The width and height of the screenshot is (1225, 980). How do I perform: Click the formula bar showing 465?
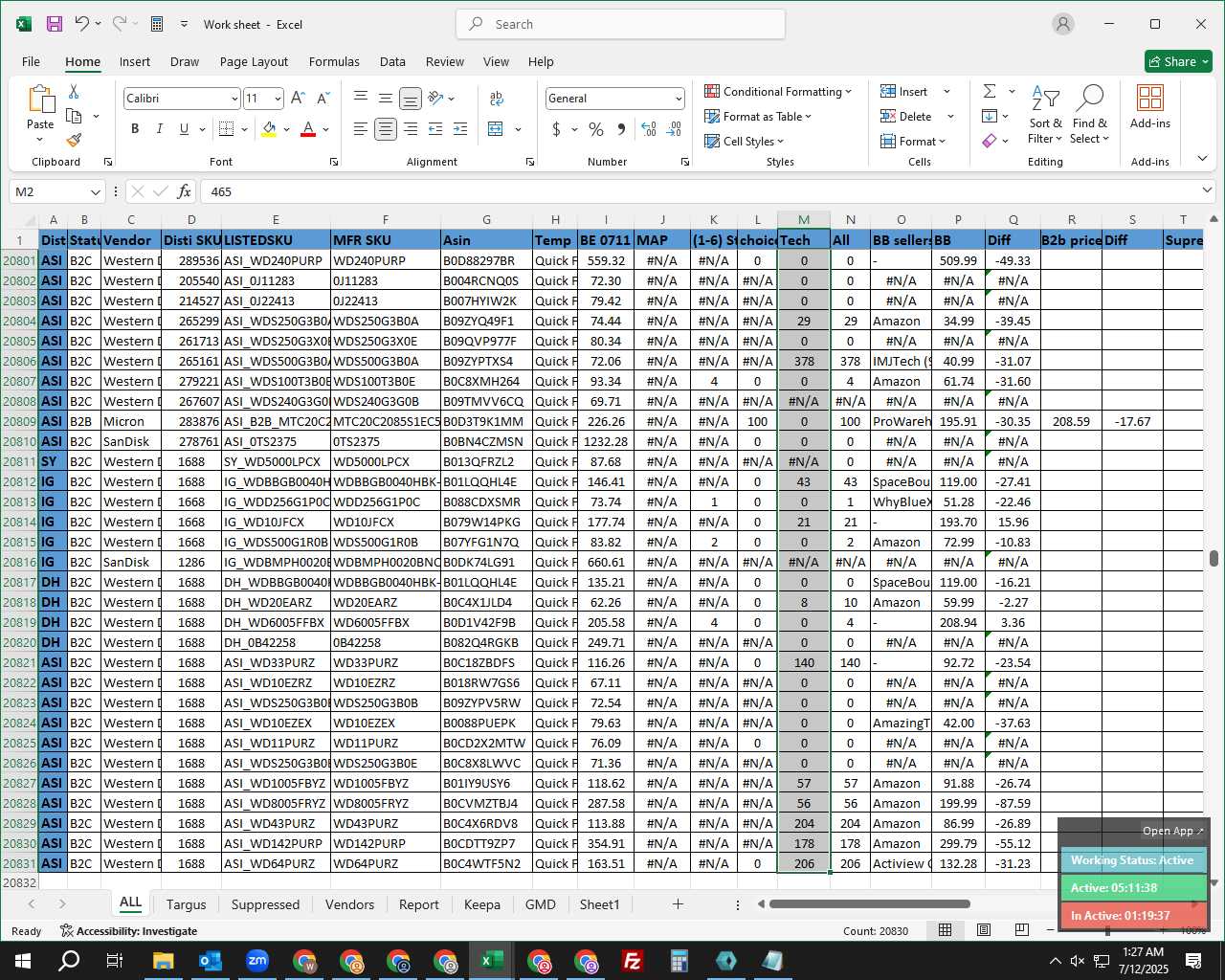(x=697, y=191)
